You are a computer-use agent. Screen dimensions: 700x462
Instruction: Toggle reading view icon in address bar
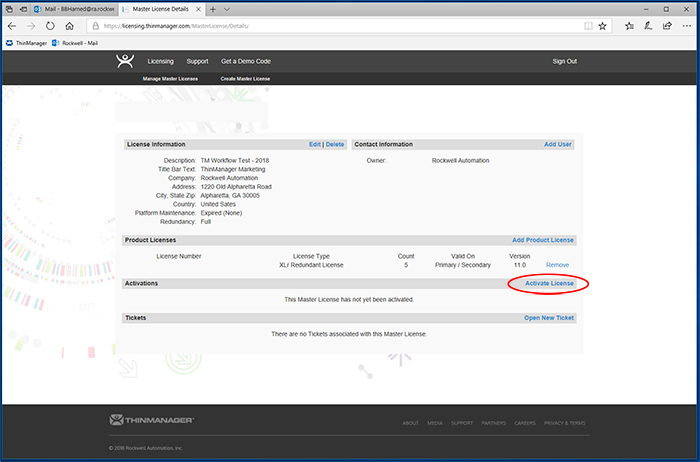588,26
